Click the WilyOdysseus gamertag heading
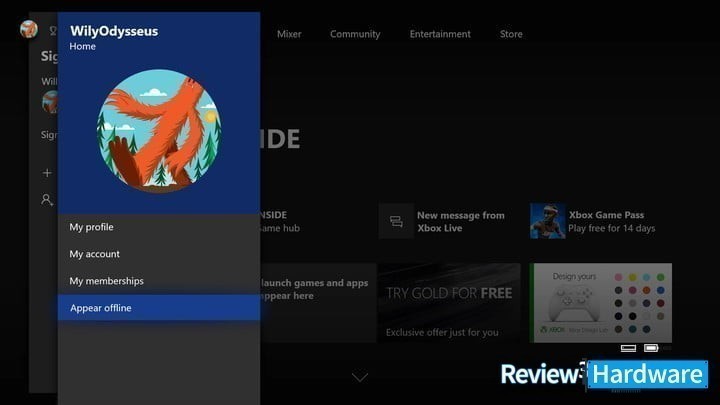Image resolution: width=720 pixels, height=405 pixels. point(114,31)
